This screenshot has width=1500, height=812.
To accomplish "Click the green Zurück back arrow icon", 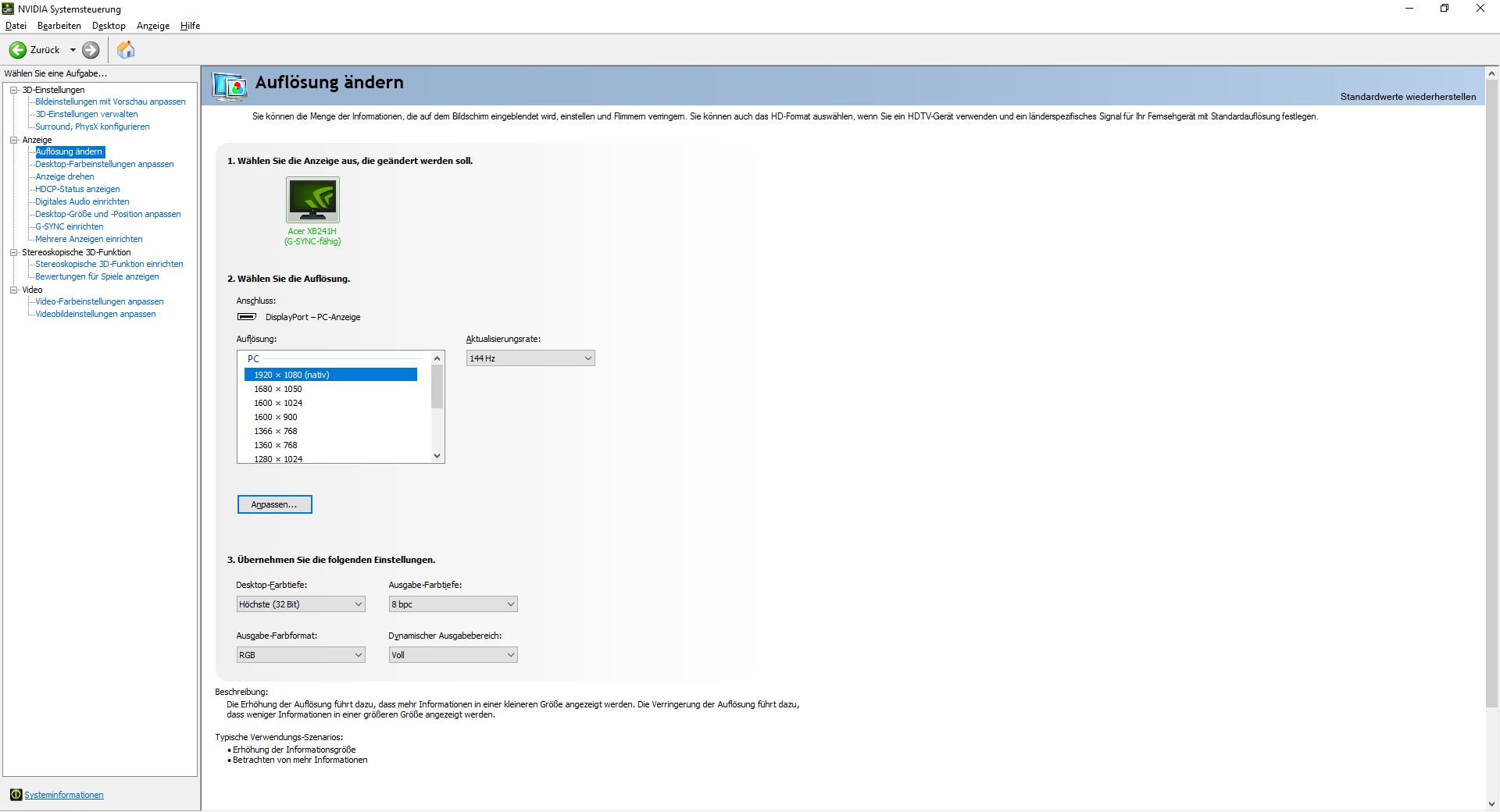I will [x=17, y=50].
